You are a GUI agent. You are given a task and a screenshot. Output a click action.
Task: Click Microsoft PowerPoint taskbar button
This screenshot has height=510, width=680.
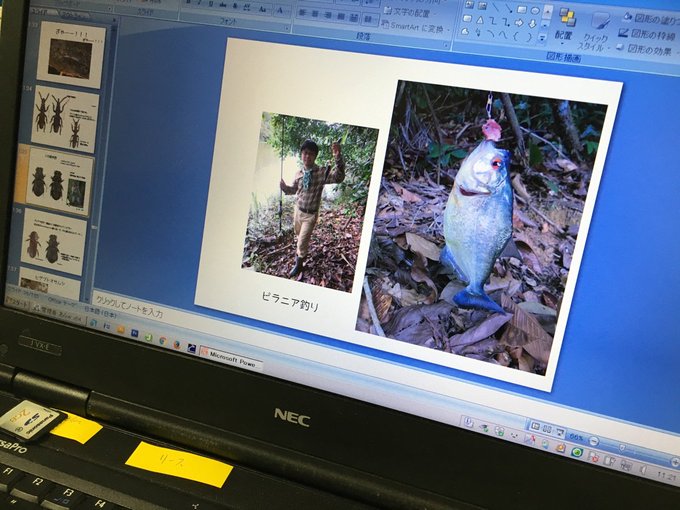(231, 360)
